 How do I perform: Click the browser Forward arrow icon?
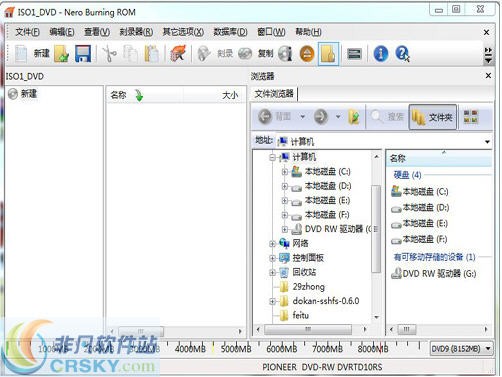coord(321,116)
